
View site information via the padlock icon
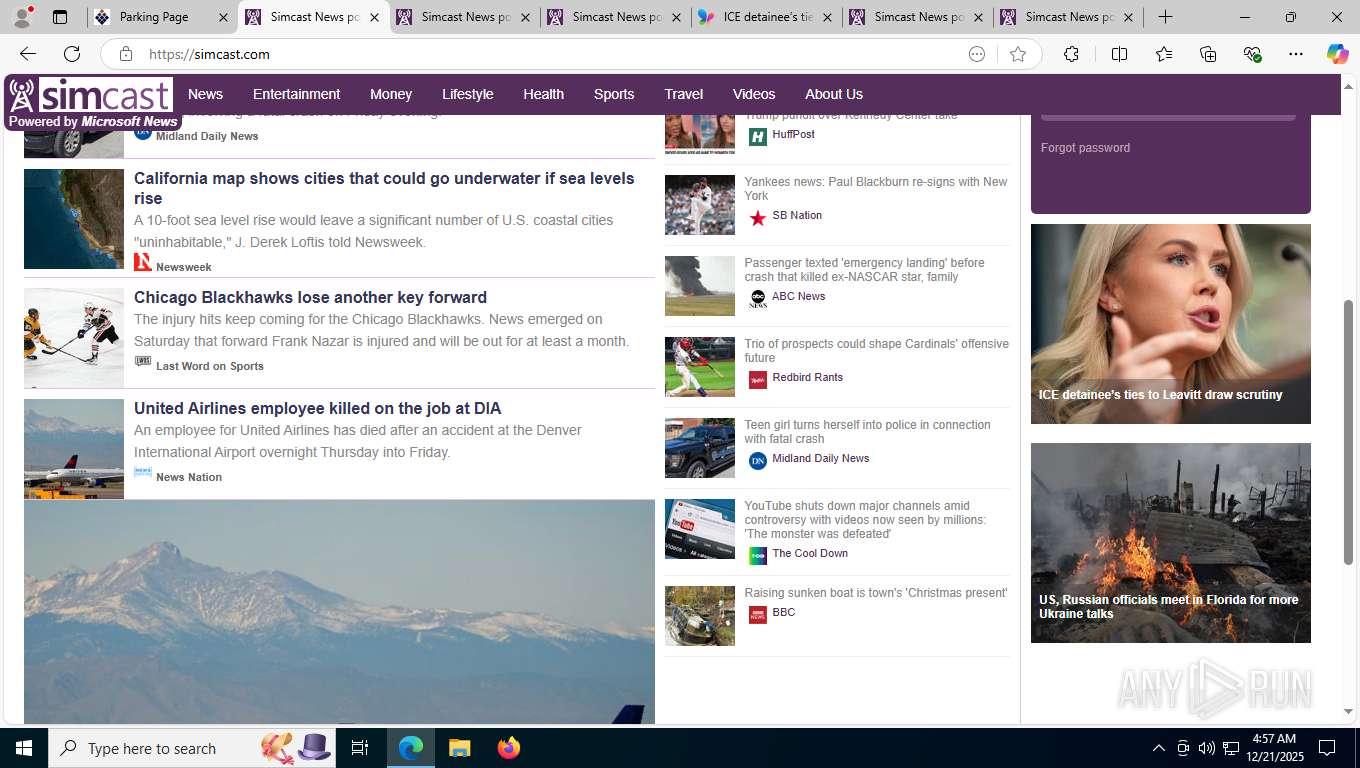[x=125, y=54]
